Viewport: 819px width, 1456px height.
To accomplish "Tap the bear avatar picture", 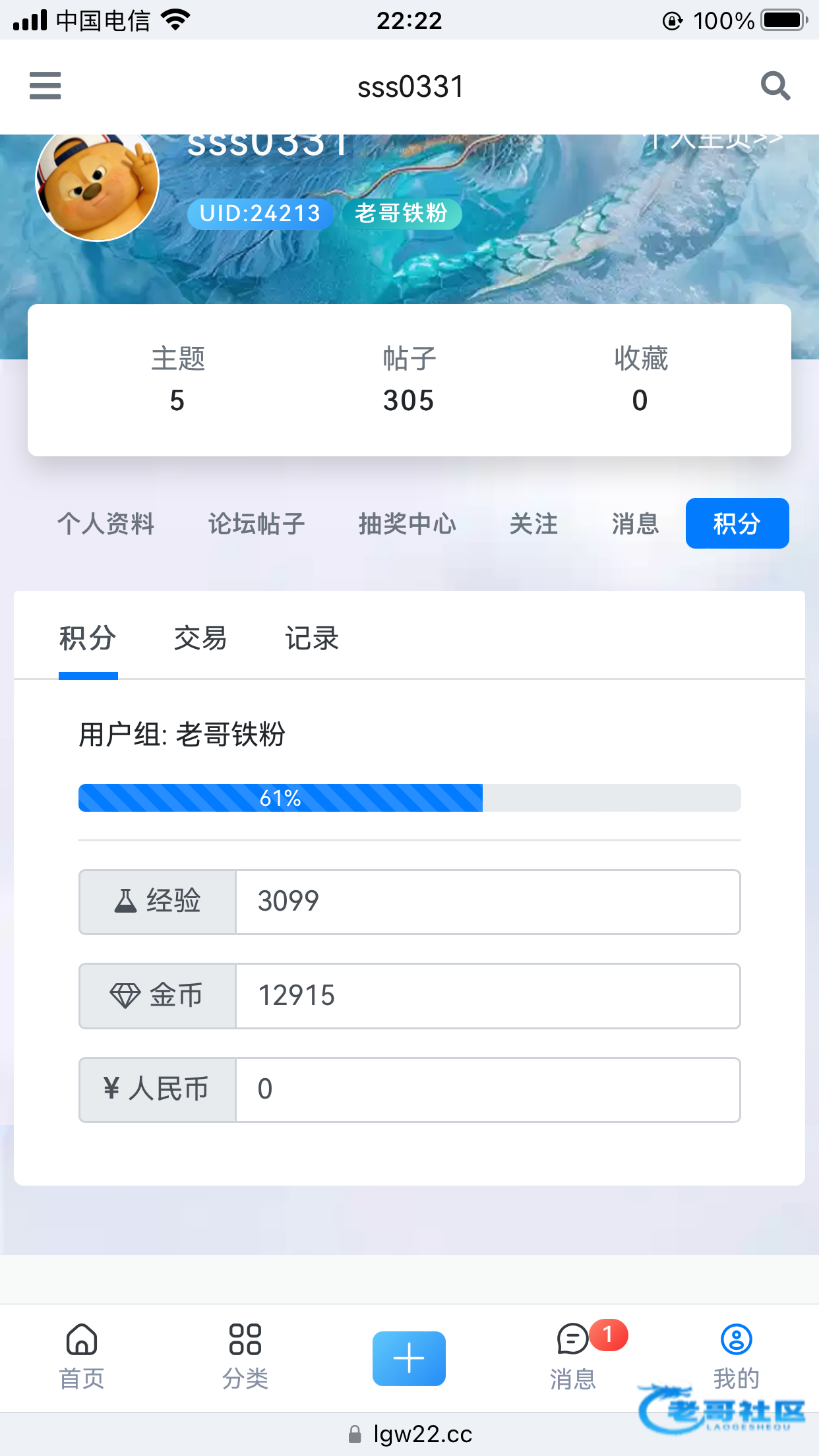I will 97,181.
